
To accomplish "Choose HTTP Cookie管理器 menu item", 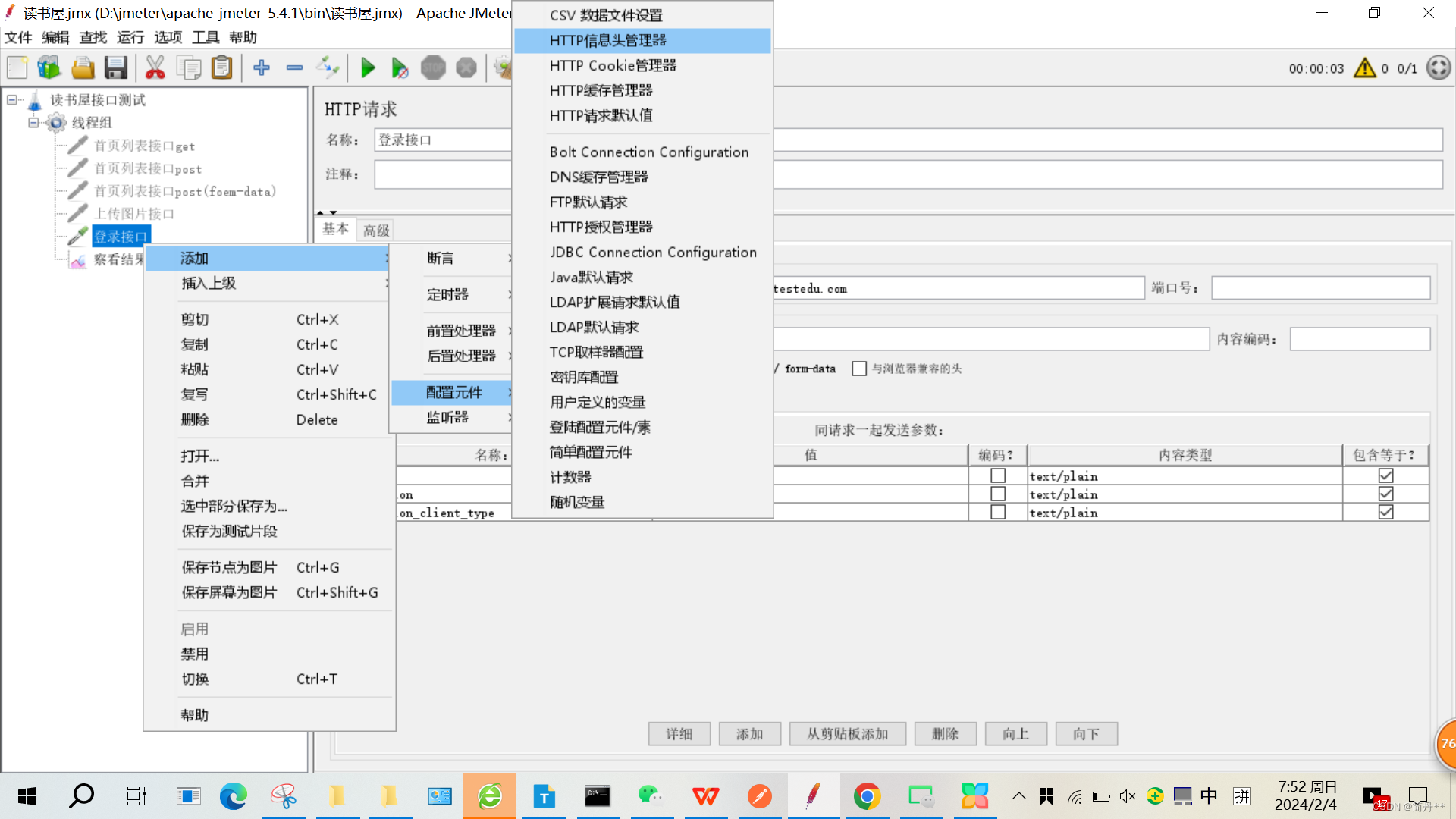I will (642, 65).
